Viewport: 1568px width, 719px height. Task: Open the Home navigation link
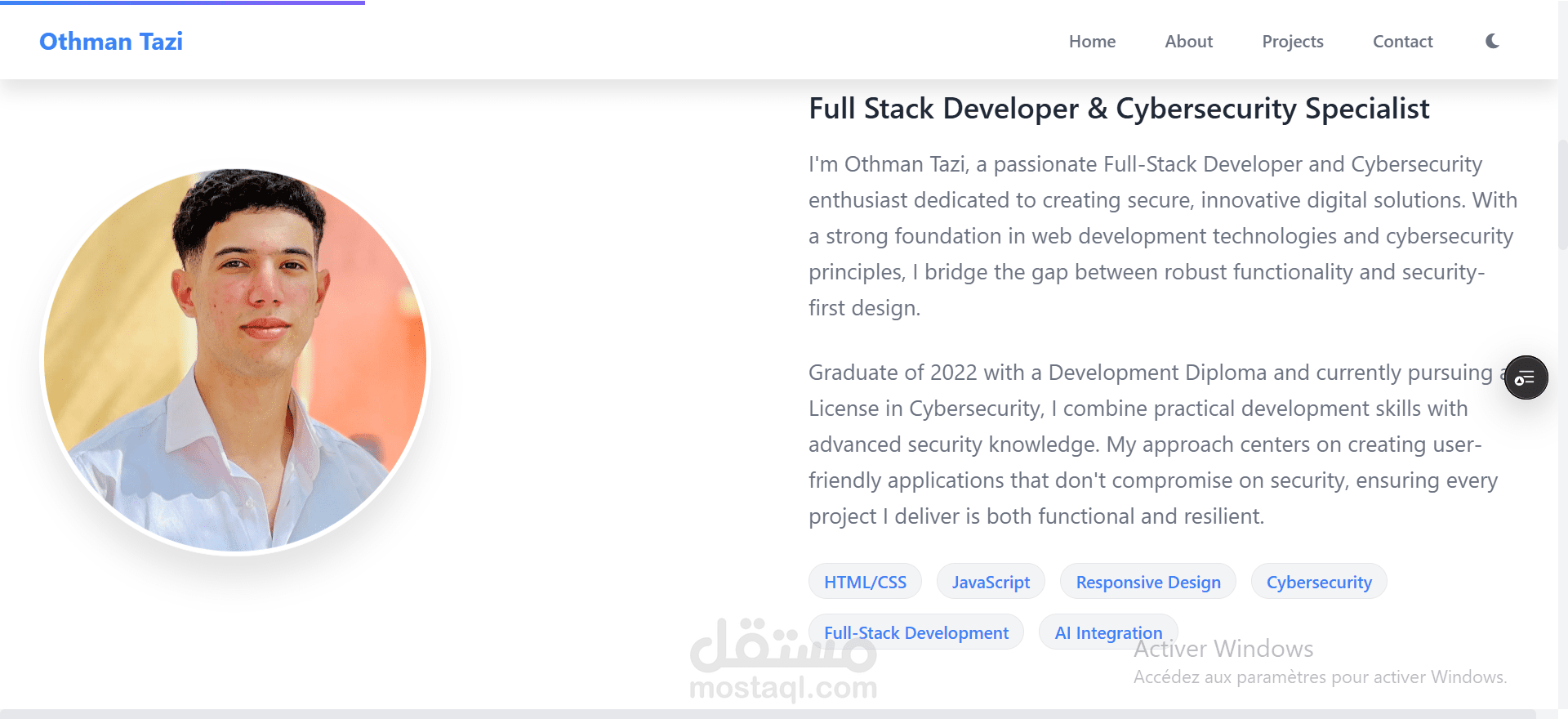tap(1092, 42)
